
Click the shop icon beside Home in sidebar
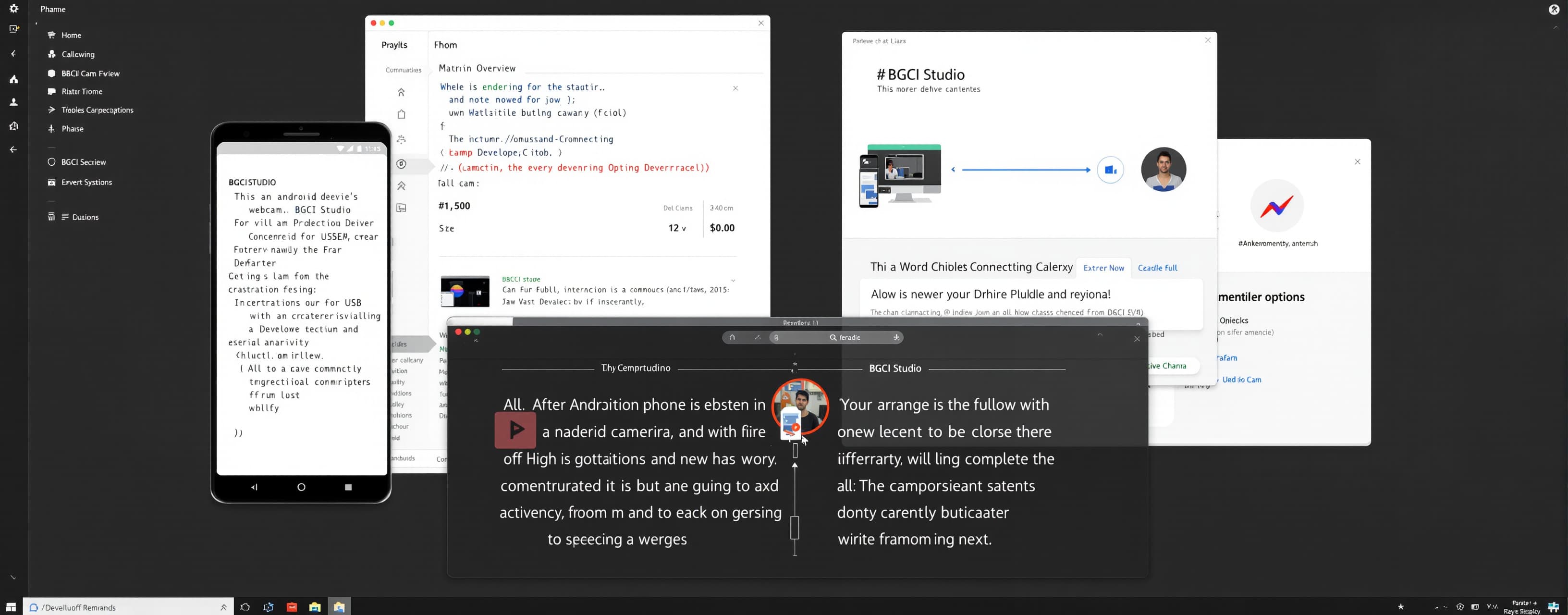tap(52, 36)
